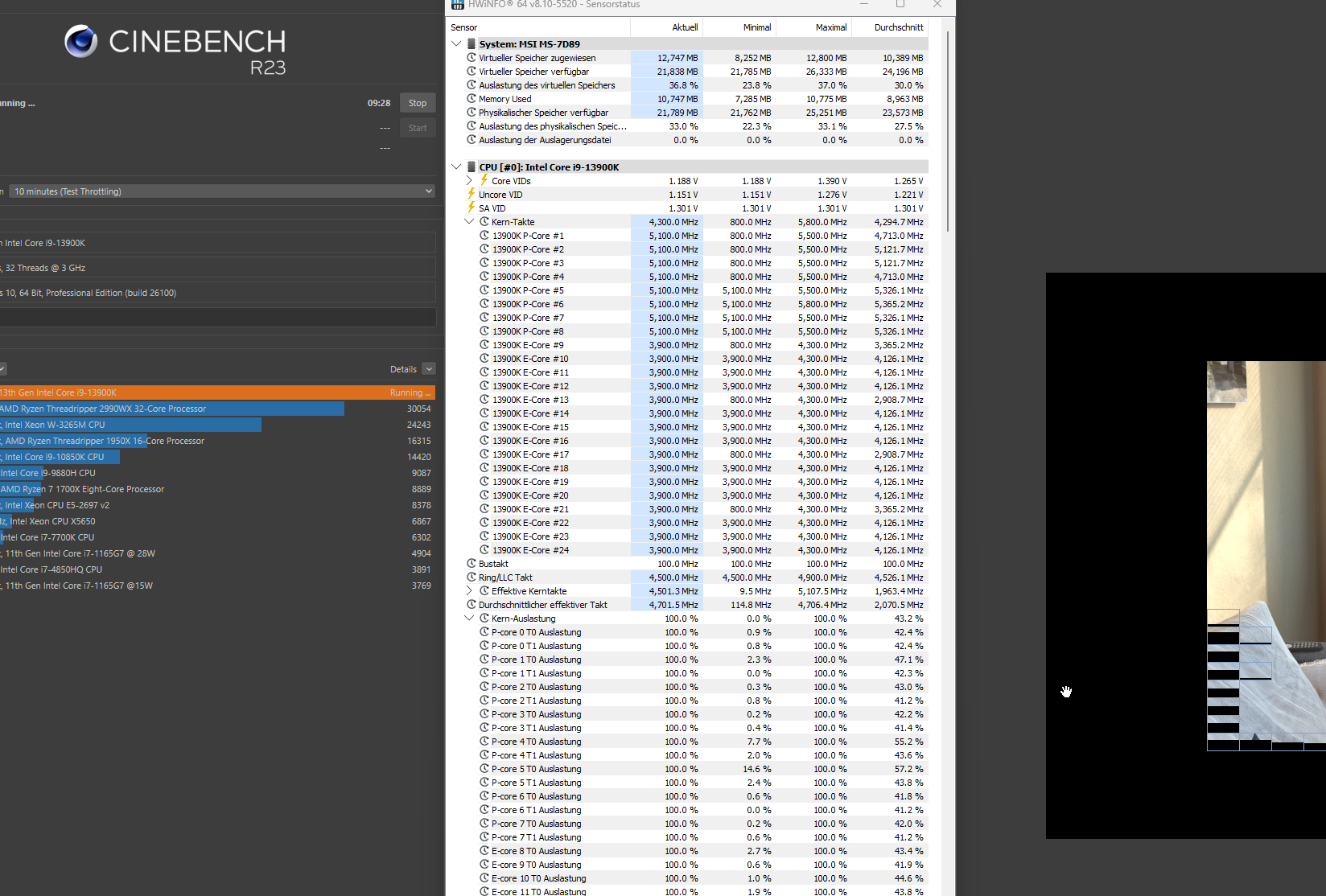Click the clock icon beside Effektive Kerntakte
The image size is (1326, 896).
(x=484, y=591)
